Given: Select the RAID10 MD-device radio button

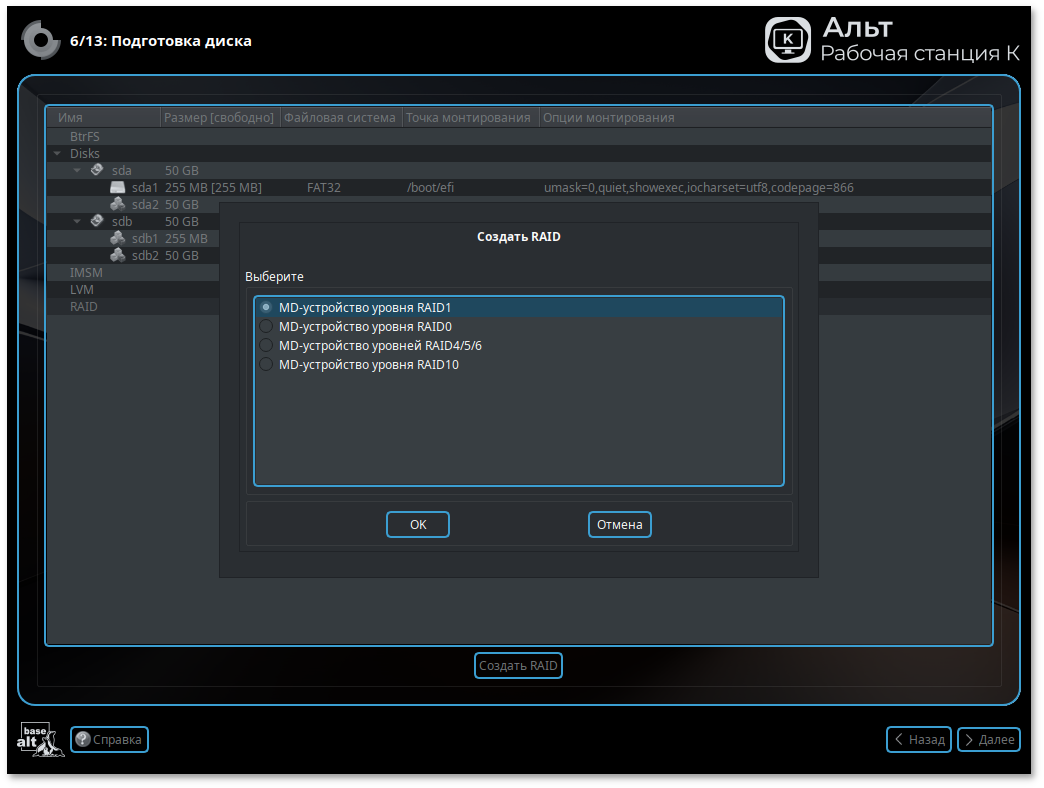Looking at the screenshot, I should click(x=266, y=365).
